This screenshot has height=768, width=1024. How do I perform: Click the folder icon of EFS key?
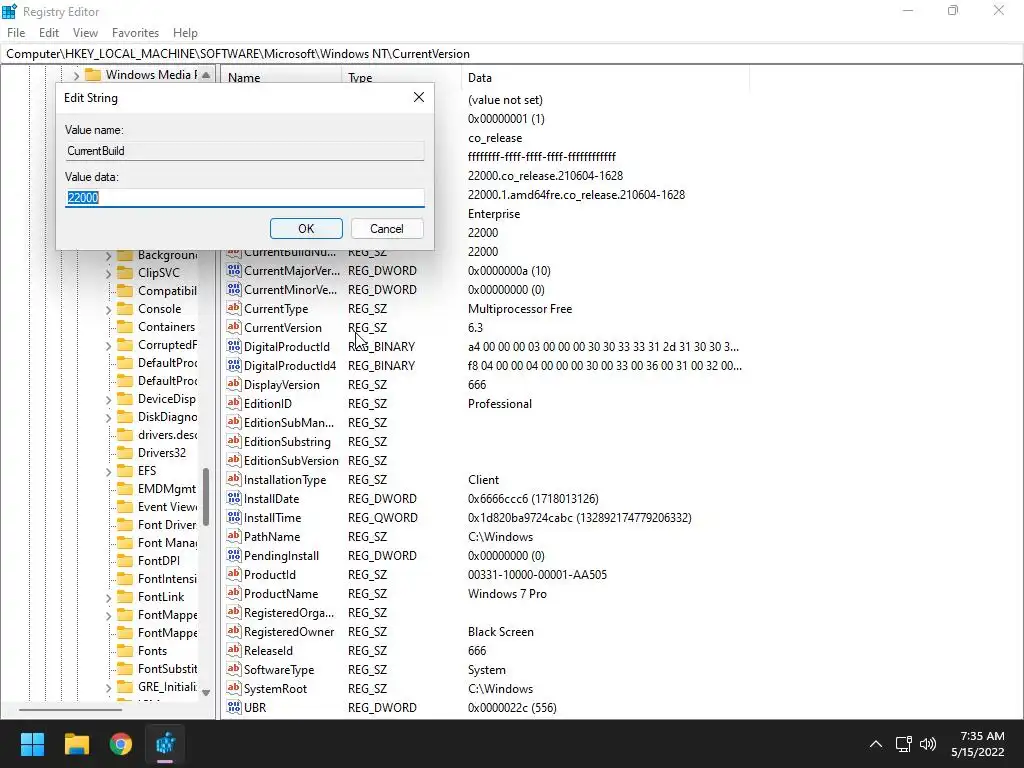click(x=125, y=471)
